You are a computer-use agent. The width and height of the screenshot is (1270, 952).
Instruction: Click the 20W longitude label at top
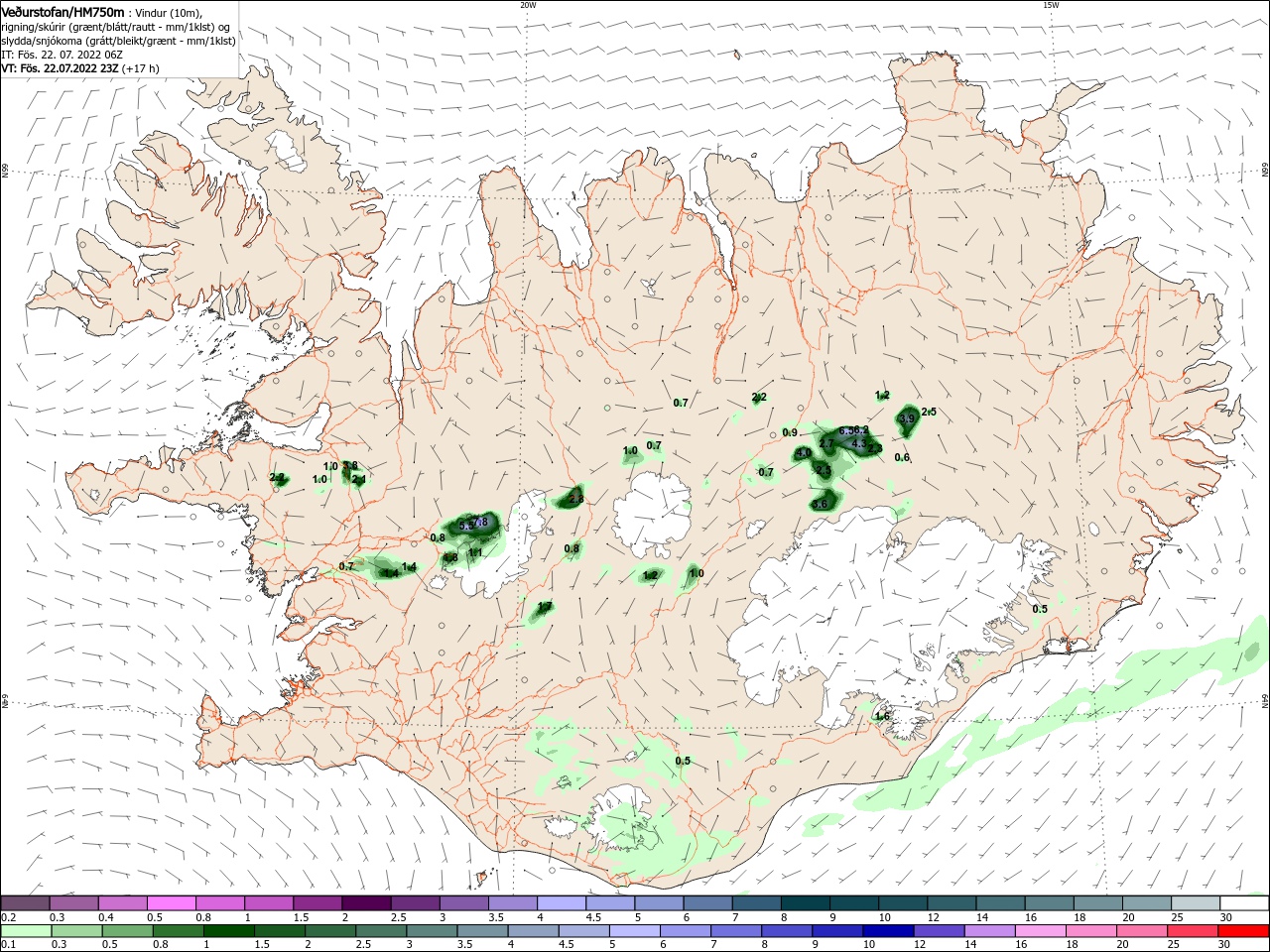click(x=528, y=5)
